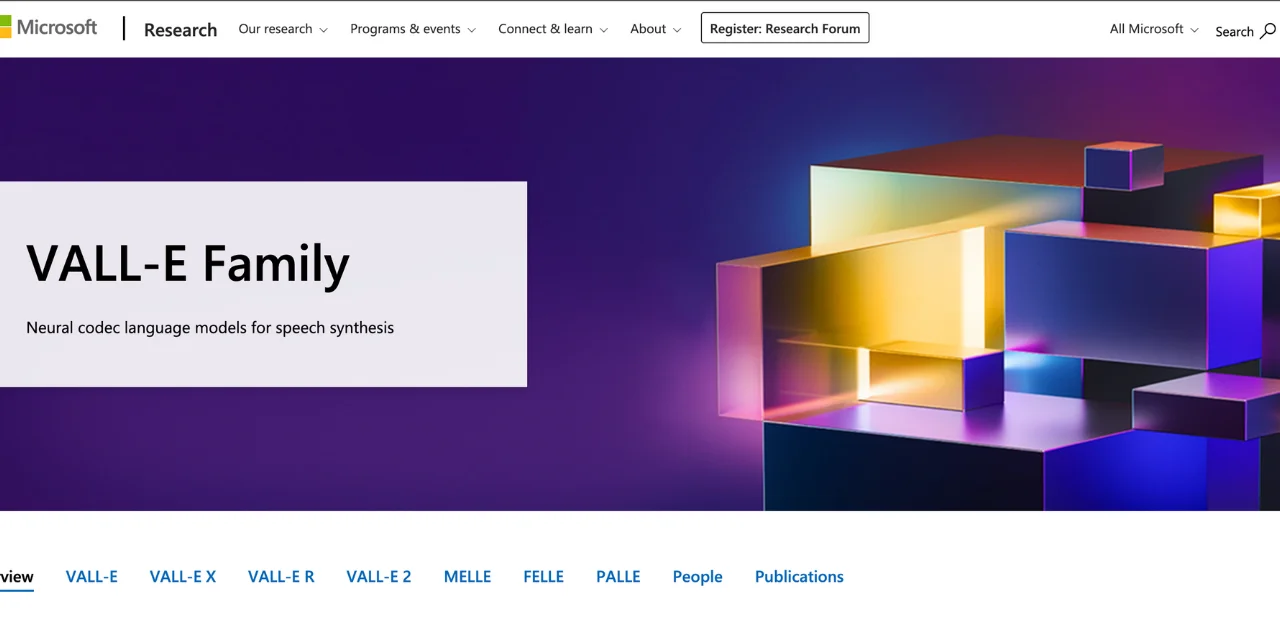Open the Research home link
Image resolution: width=1280 pixels, height=630 pixels.
pos(180,30)
